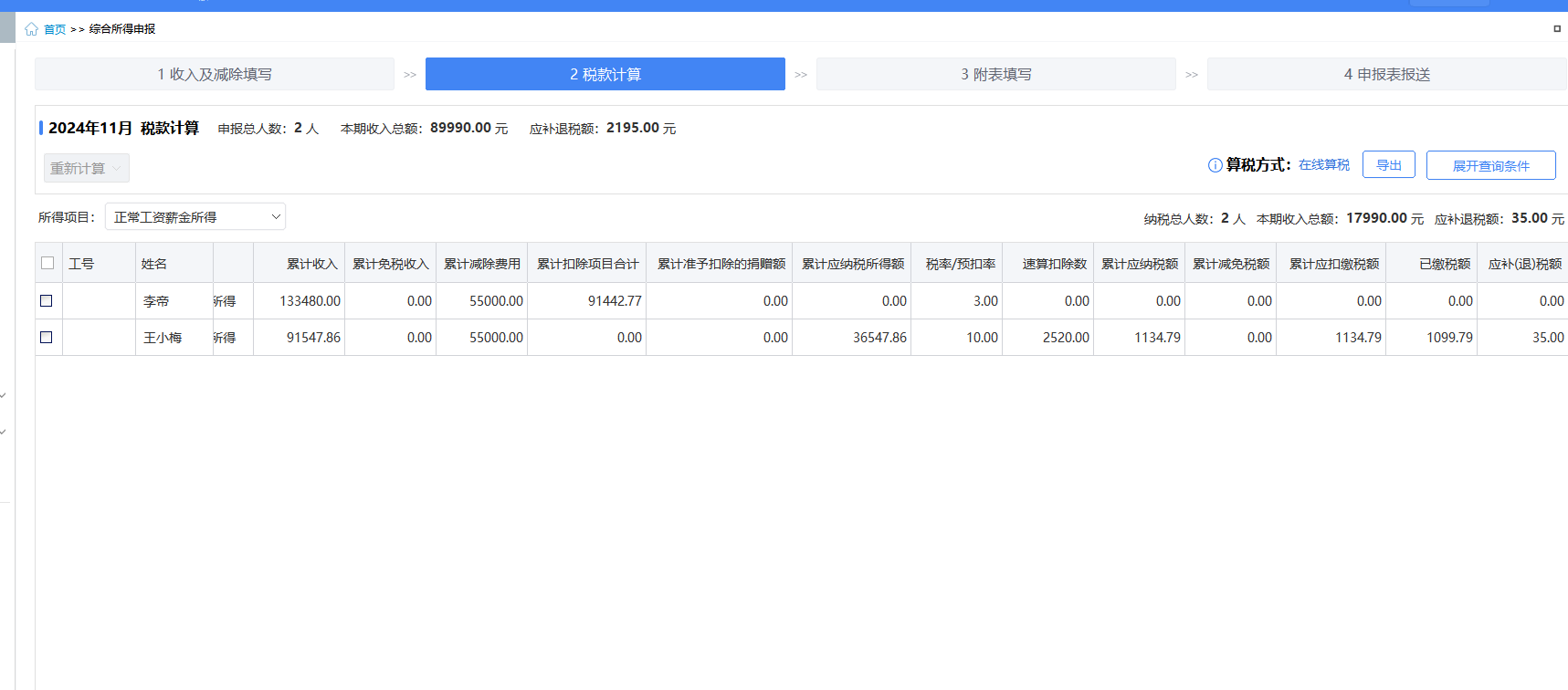The width and height of the screenshot is (1568, 690).
Task: Click the 累计减免税额 column header
Action: pyautogui.click(x=1231, y=264)
